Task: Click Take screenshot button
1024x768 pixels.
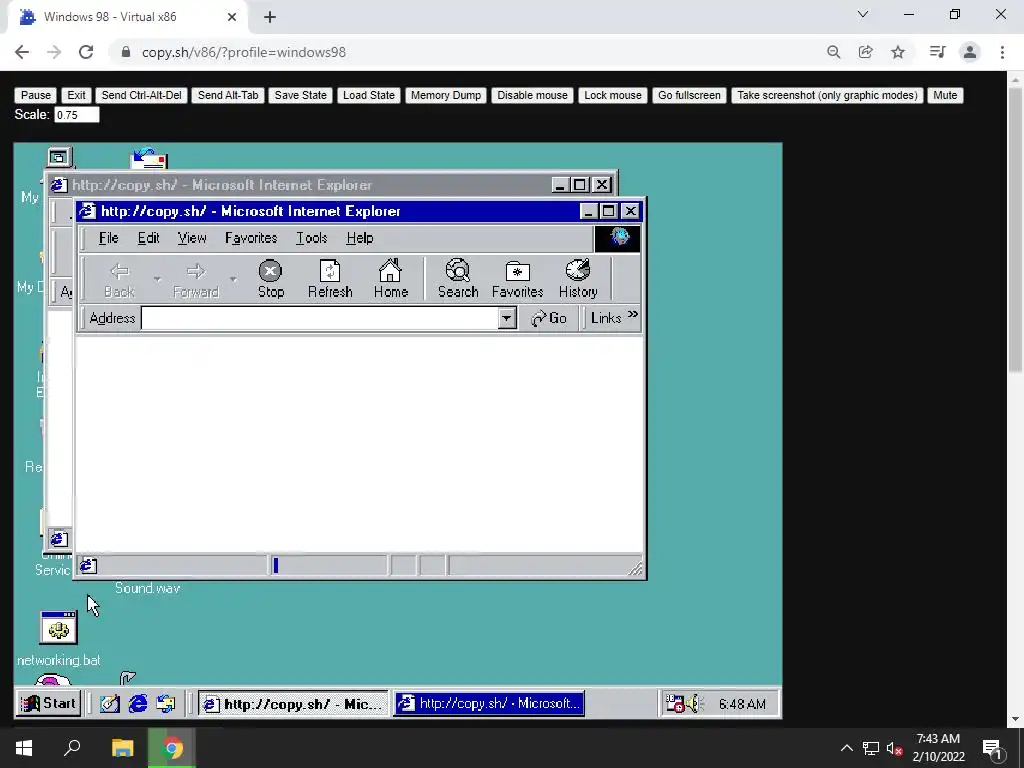Action: point(827,95)
